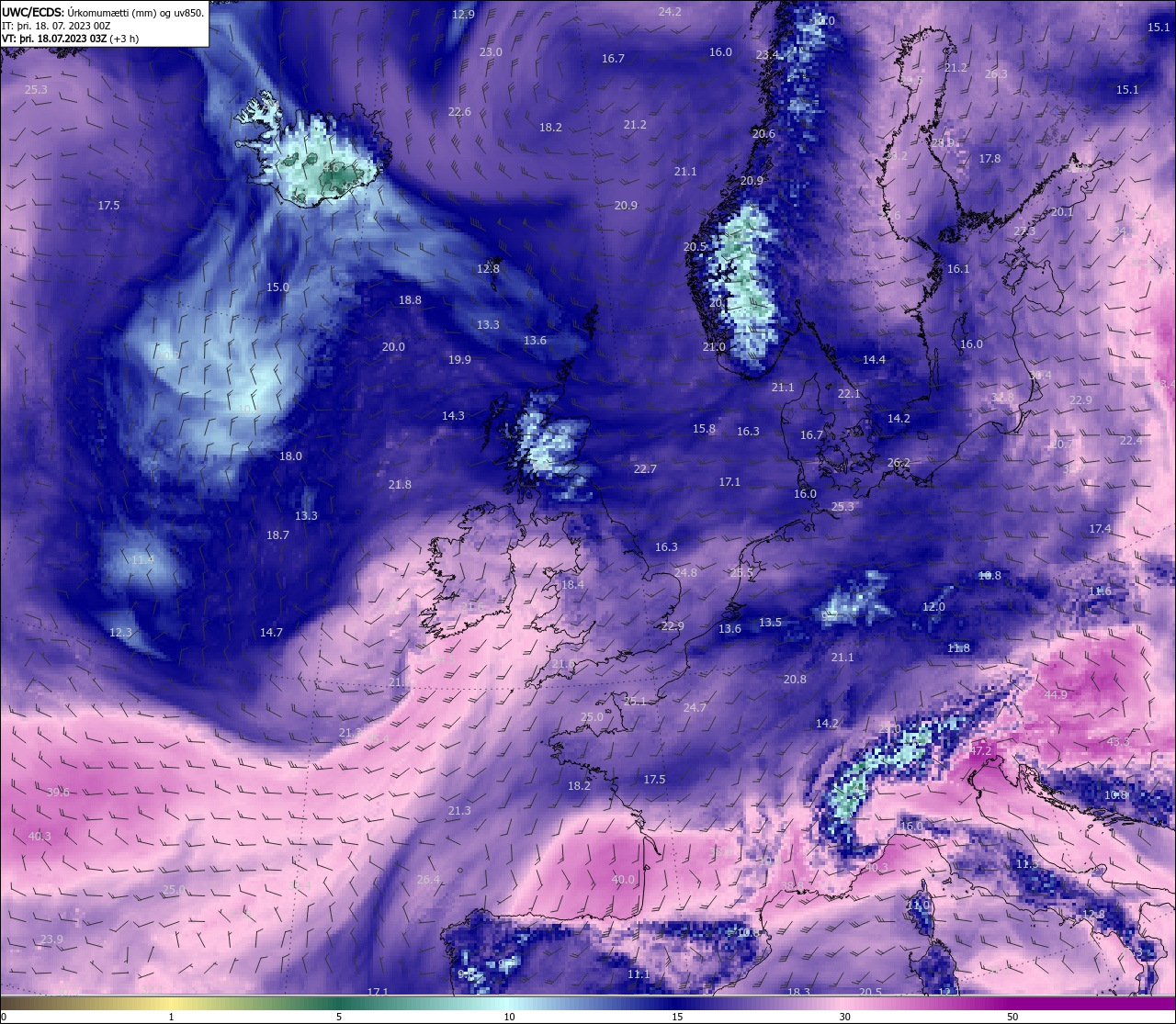Image resolution: width=1176 pixels, height=1024 pixels.
Task: Select the 17.4 value label
Action: [1100, 529]
